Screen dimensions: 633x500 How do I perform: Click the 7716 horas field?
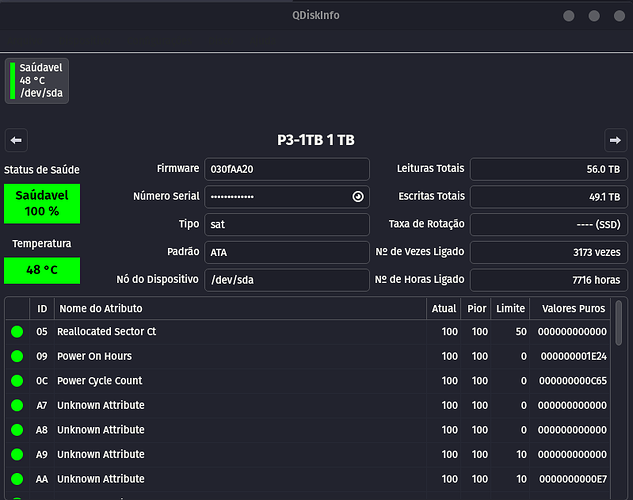tap(549, 280)
